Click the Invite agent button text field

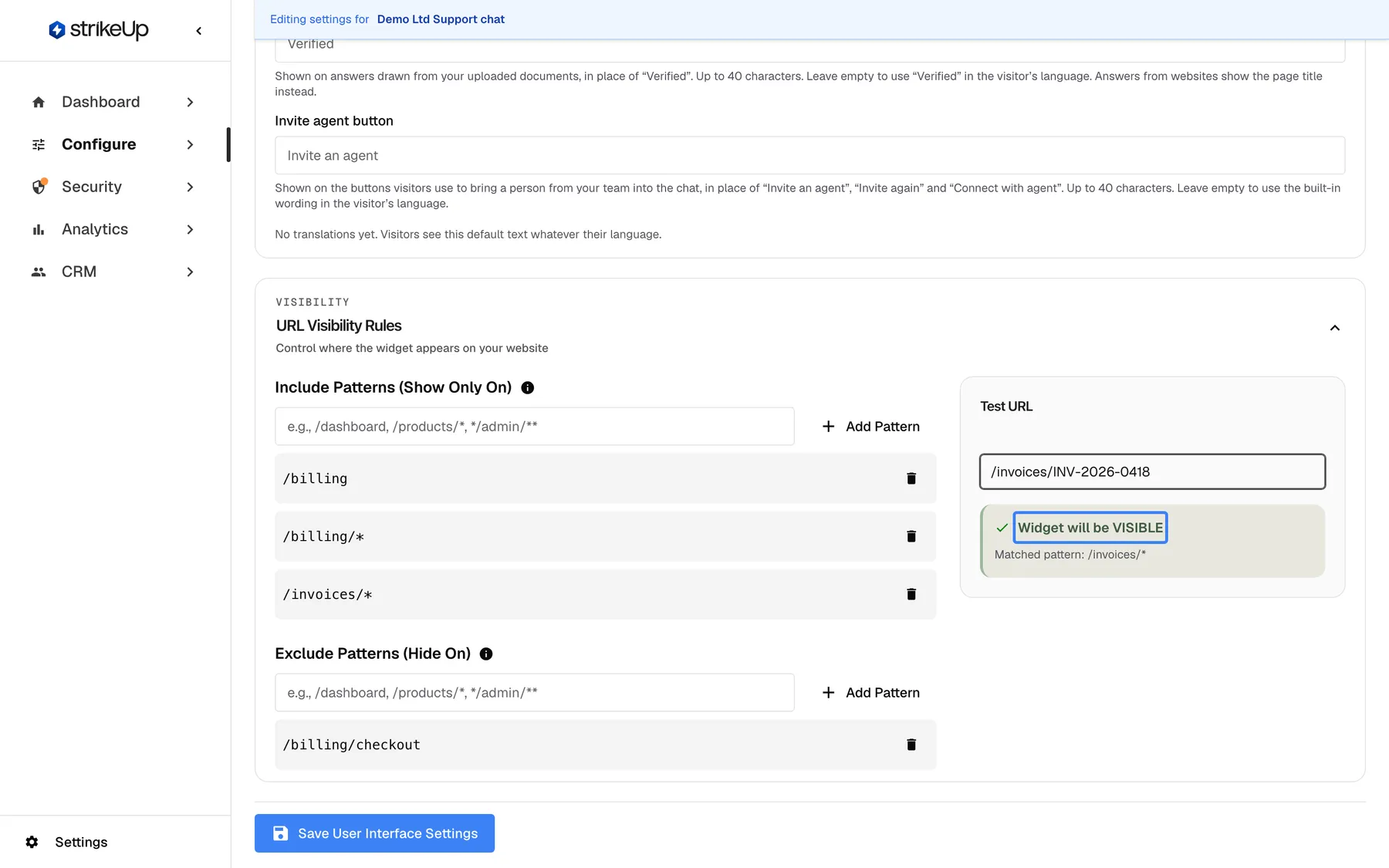tap(810, 156)
